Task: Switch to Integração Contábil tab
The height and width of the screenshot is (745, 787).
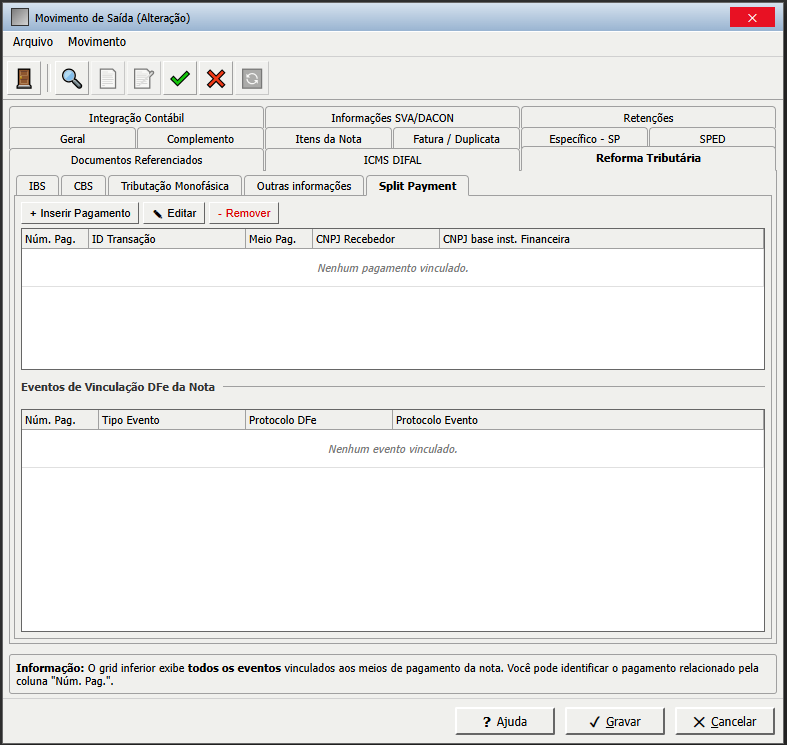Action: click(137, 117)
